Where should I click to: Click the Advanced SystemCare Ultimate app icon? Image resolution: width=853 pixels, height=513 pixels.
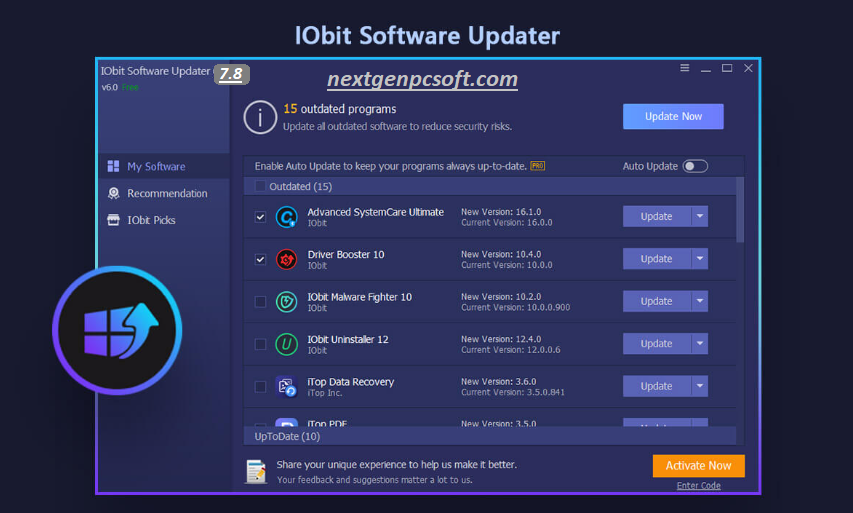[x=286, y=217]
